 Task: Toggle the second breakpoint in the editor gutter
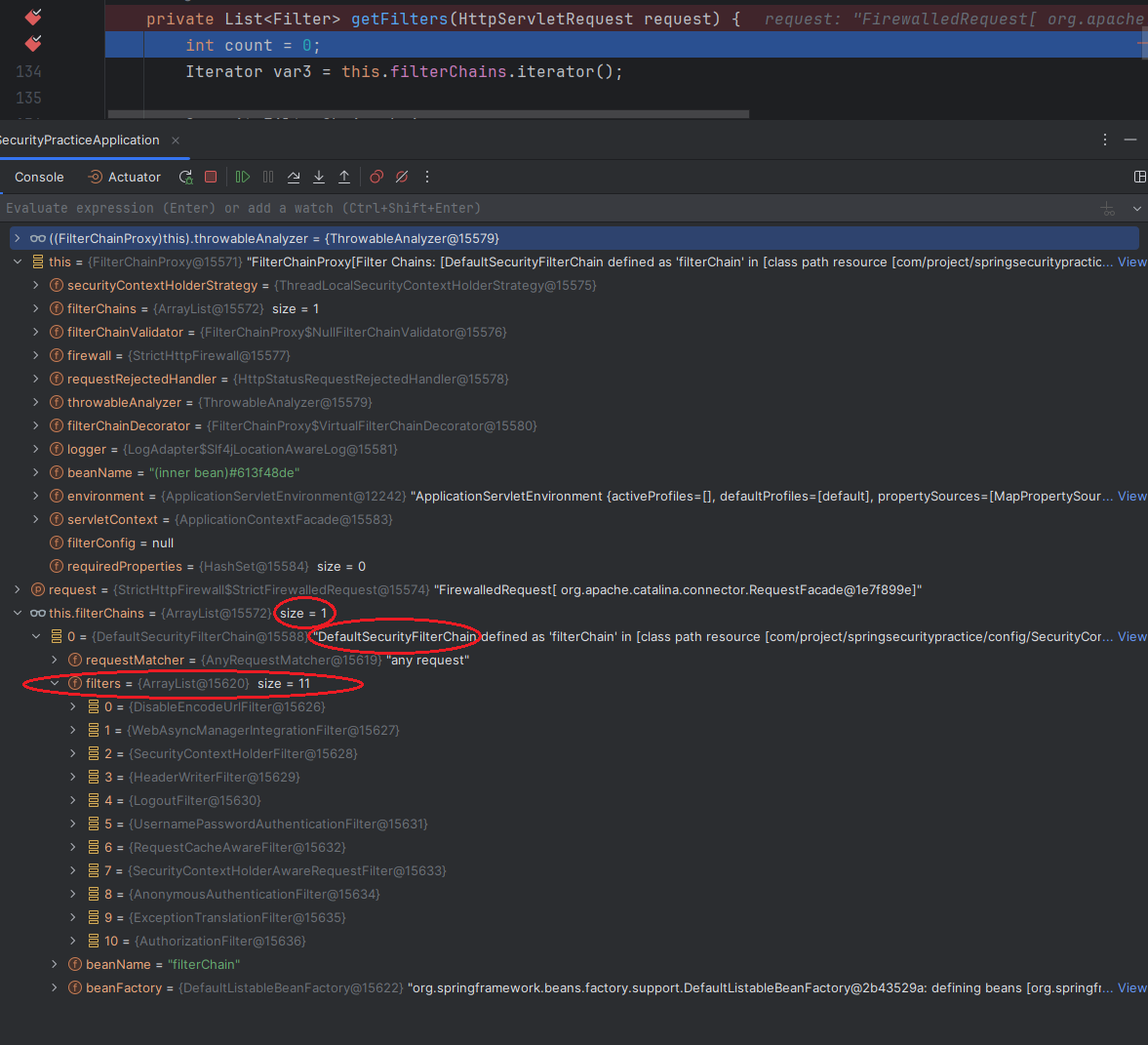33,44
